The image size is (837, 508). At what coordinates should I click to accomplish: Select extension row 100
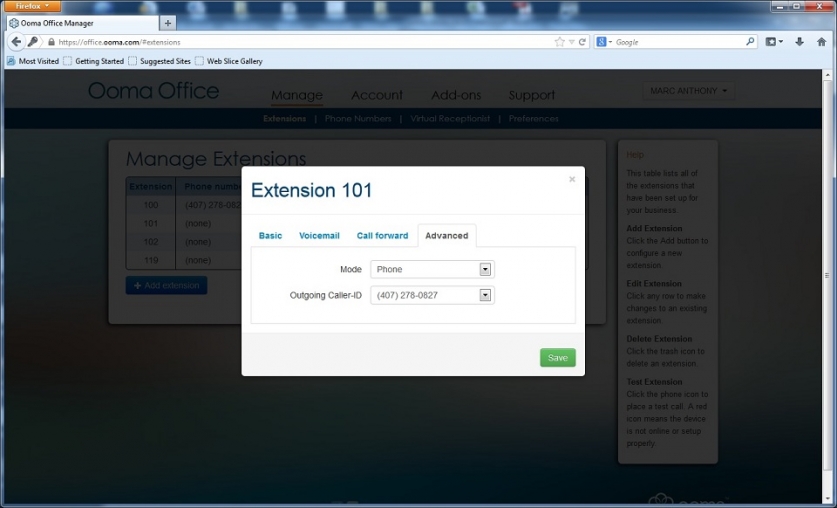(184, 205)
